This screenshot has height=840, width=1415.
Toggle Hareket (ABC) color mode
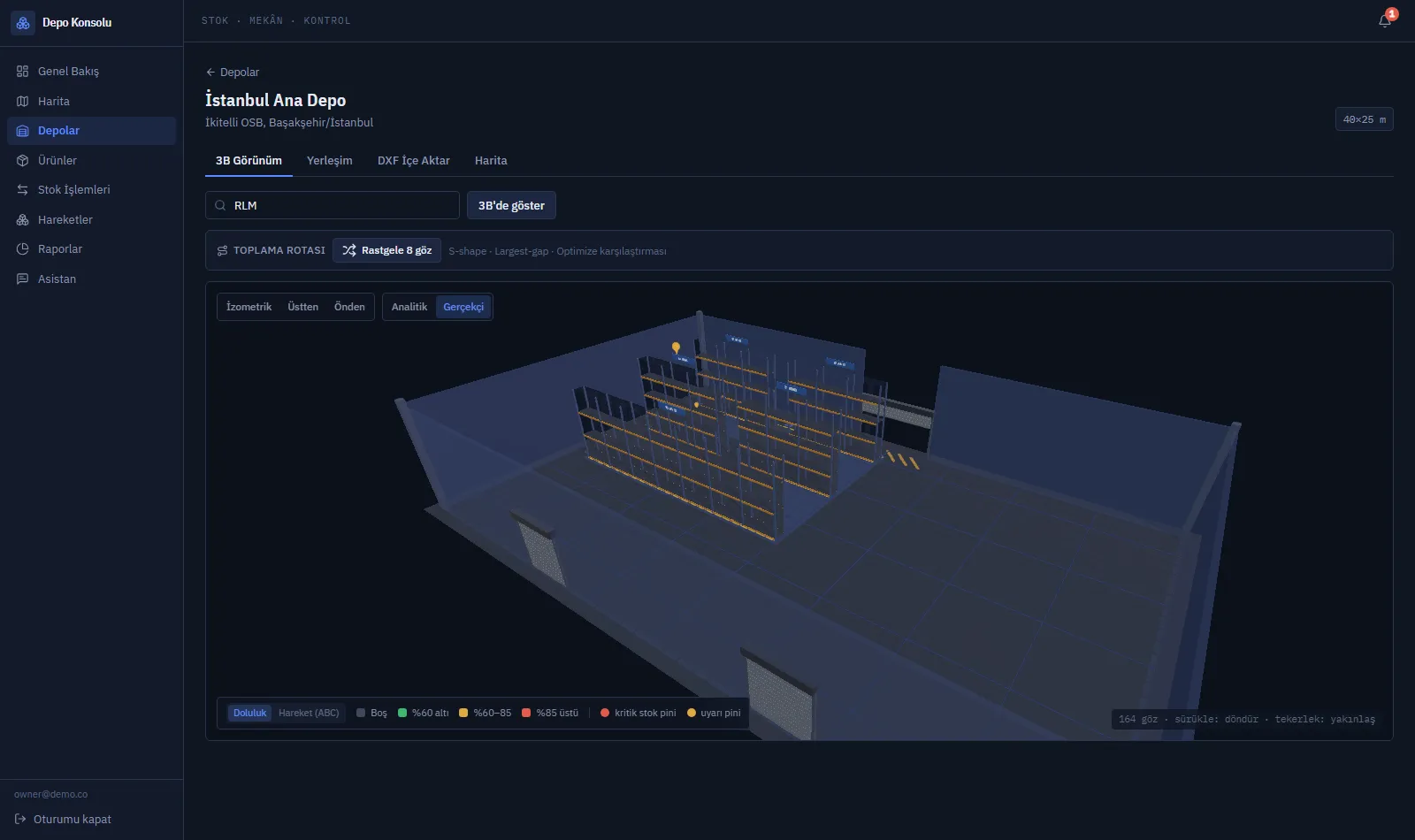[x=309, y=713]
